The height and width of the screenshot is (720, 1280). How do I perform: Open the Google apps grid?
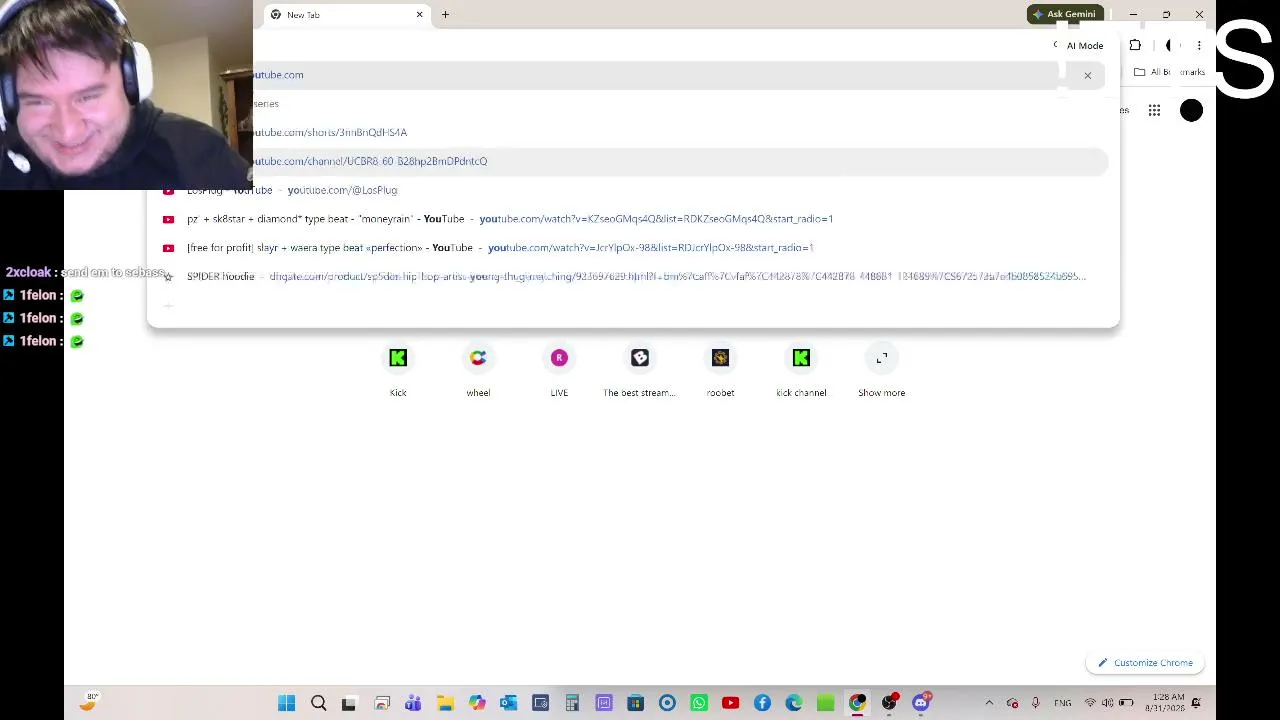pyautogui.click(x=1154, y=110)
